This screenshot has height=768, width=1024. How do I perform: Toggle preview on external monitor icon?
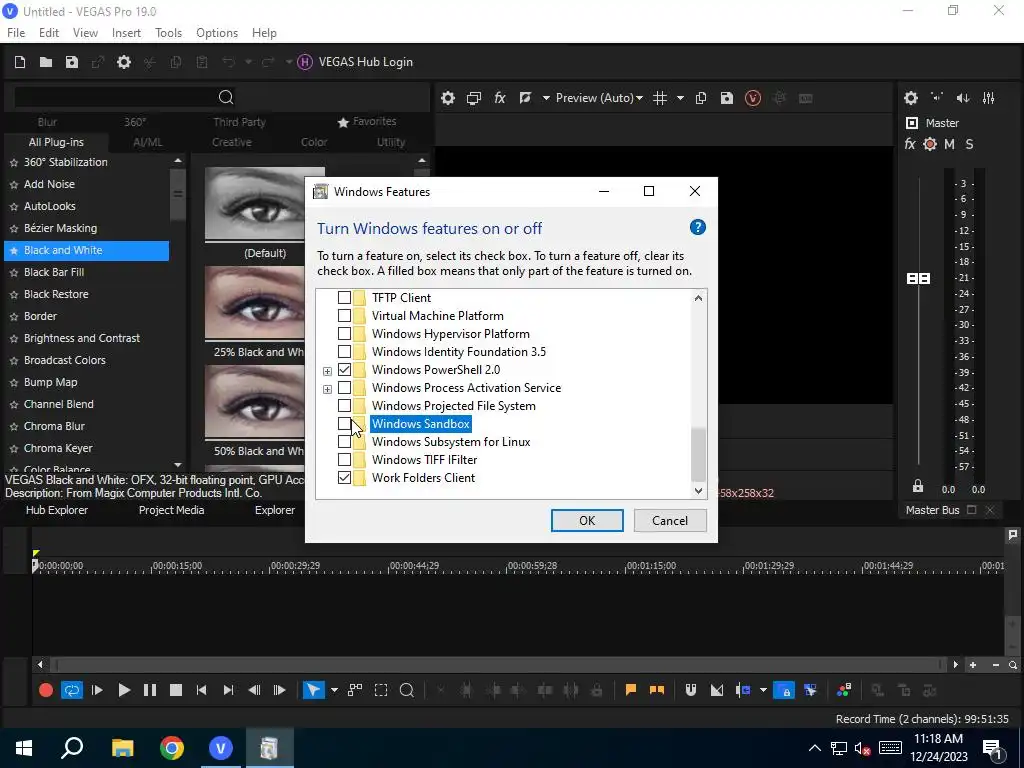pos(473,98)
